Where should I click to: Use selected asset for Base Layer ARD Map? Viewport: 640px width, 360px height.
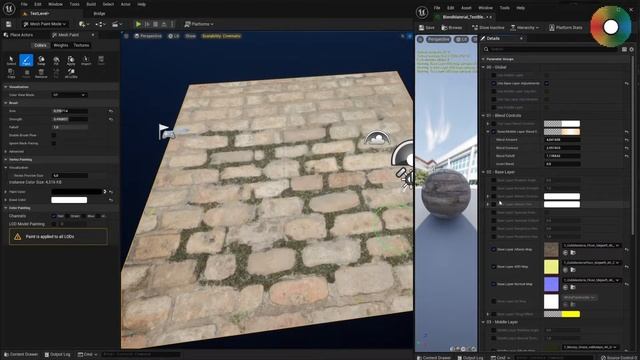[566, 270]
